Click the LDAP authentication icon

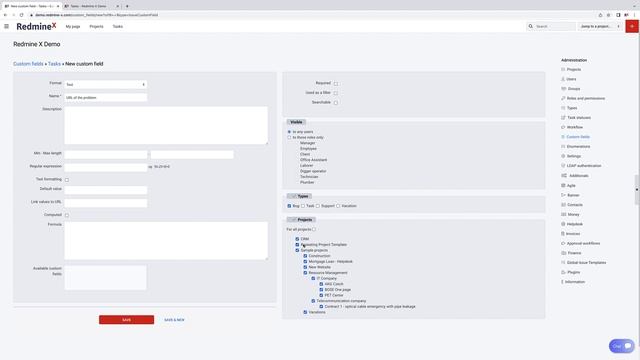coord(563,166)
